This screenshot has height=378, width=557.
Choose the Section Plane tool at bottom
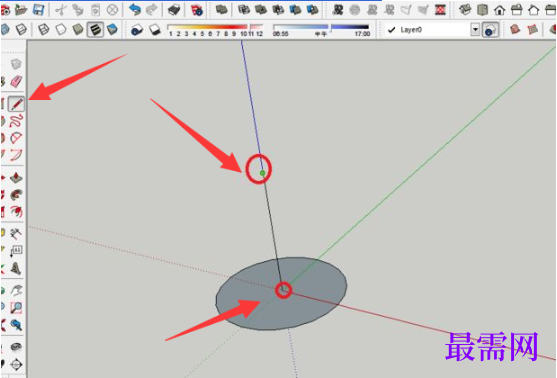pos(16,364)
